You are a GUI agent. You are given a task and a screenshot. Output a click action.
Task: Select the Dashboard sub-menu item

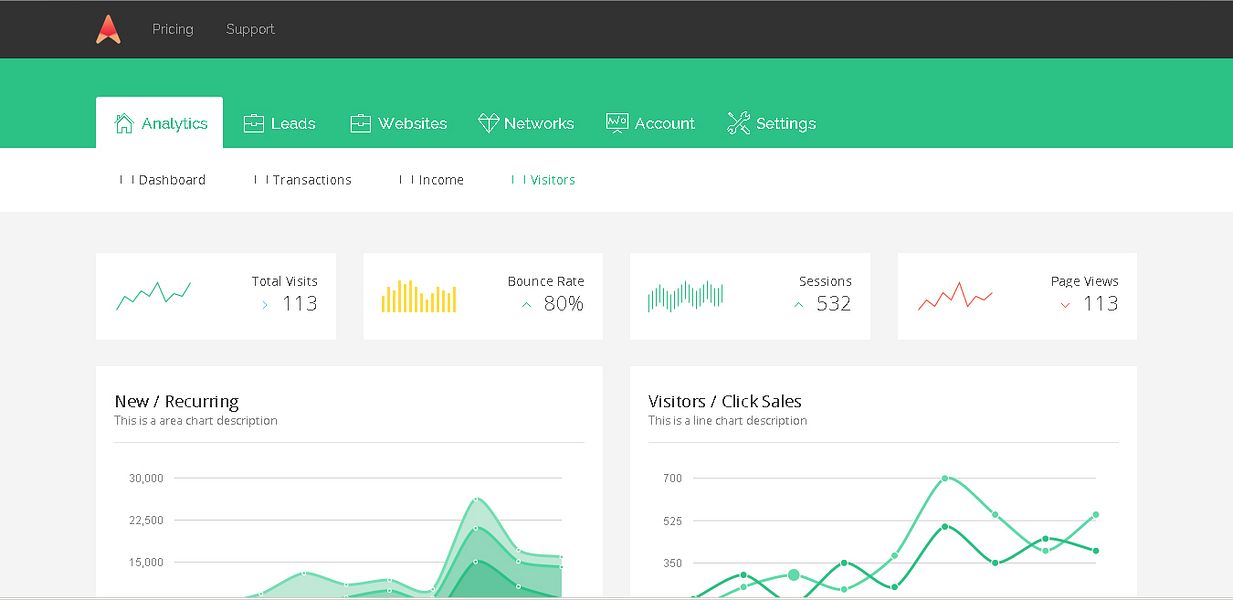tap(173, 179)
